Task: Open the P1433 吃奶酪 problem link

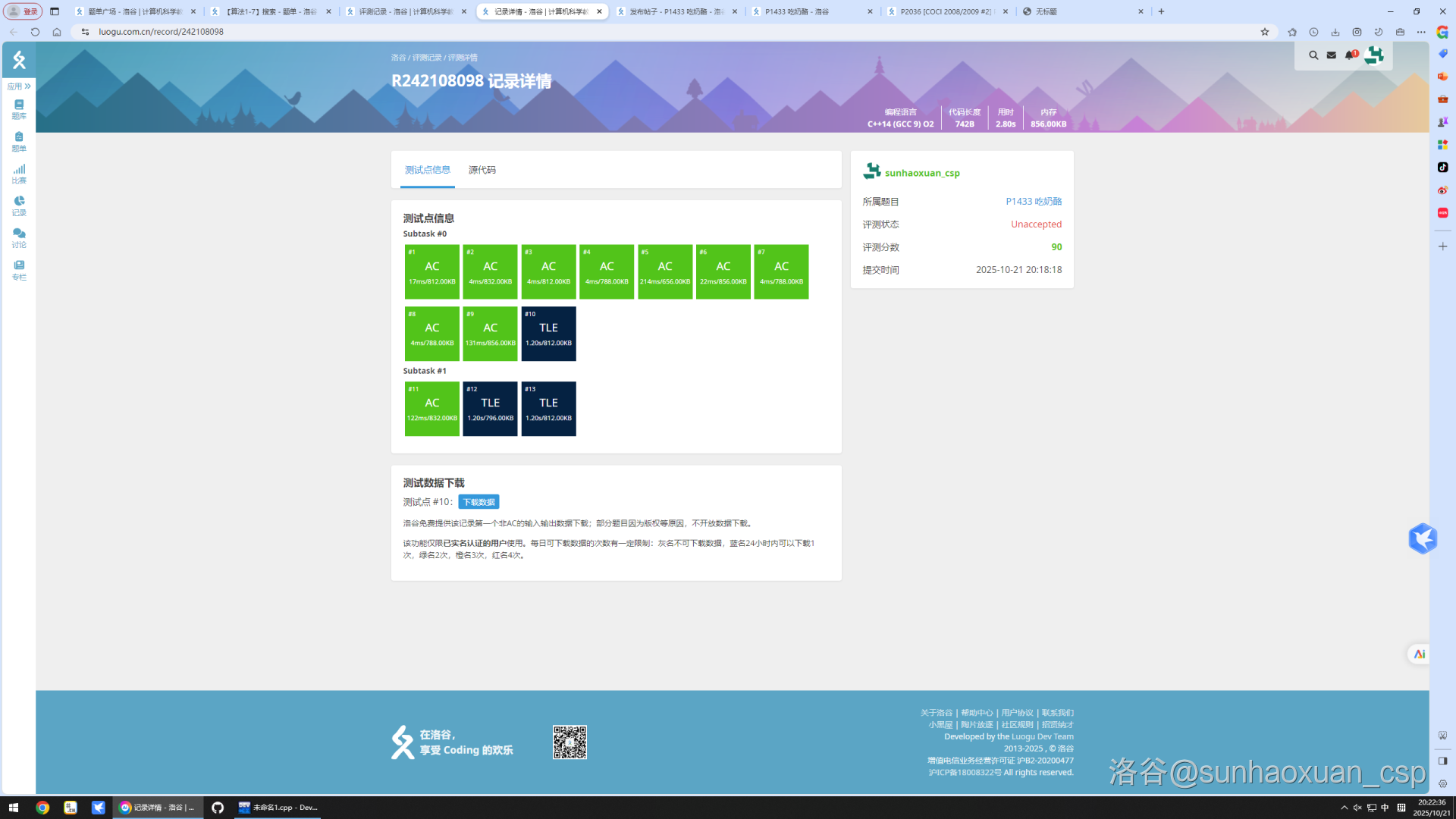Action: click(x=1033, y=202)
